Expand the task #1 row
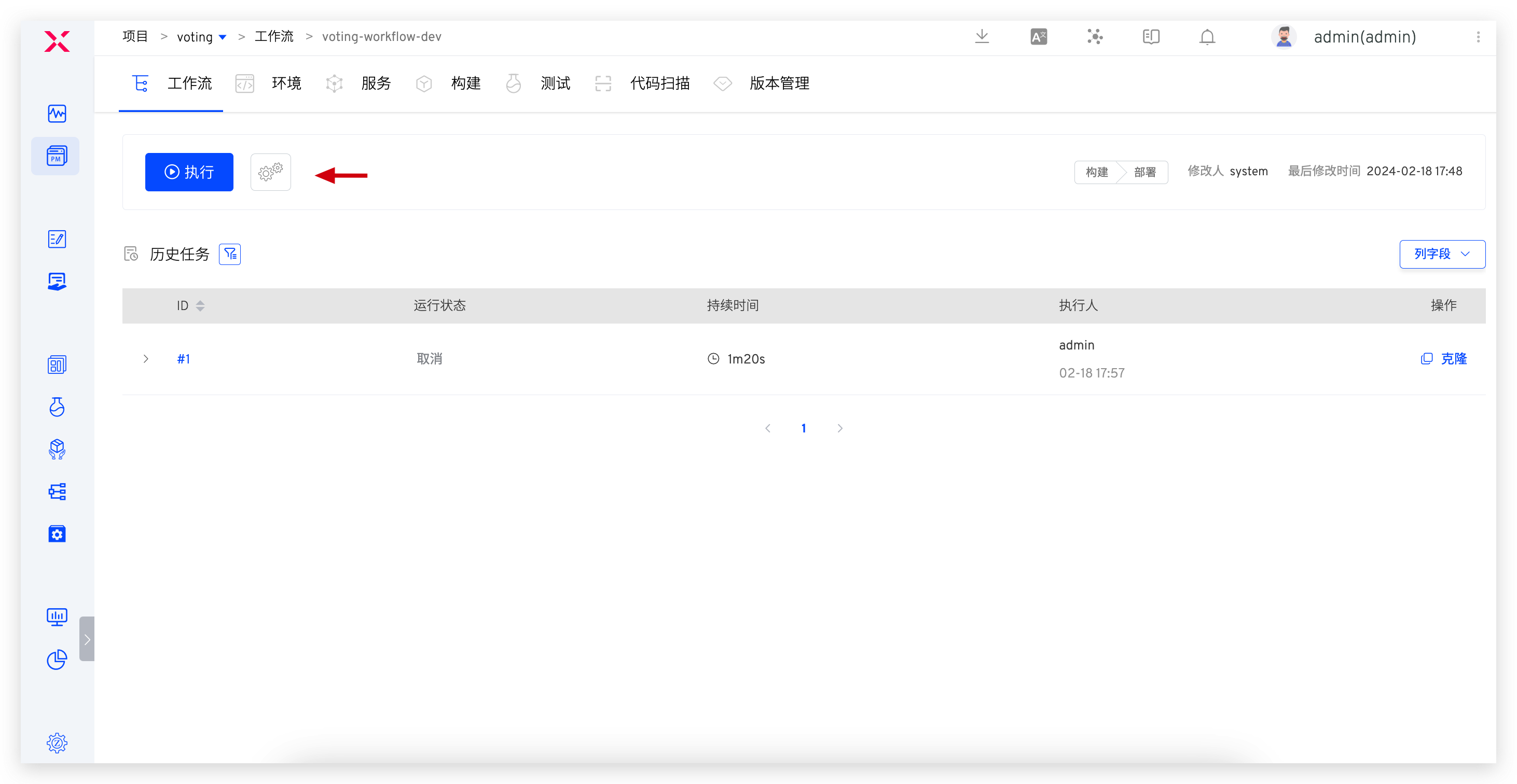Viewport: 1517px width, 784px height. click(x=145, y=358)
